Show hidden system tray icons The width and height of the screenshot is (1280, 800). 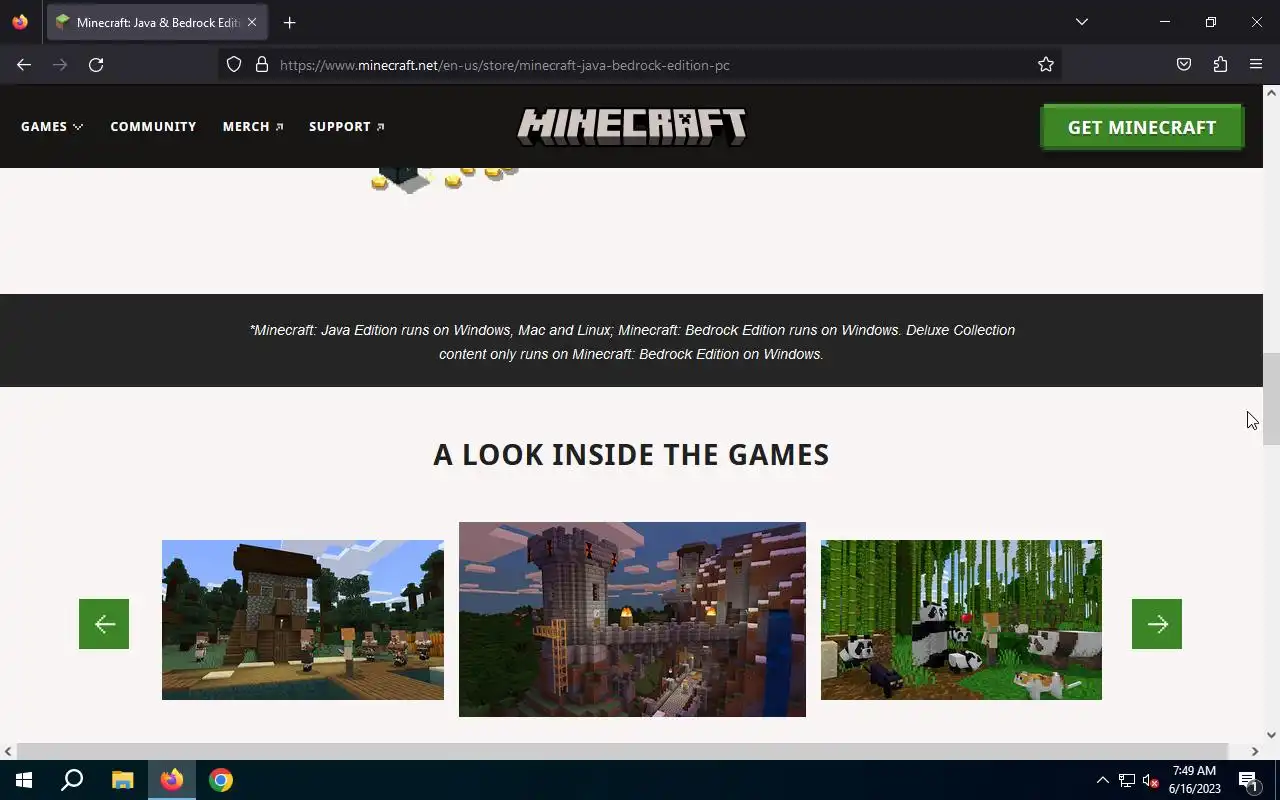tap(1102, 780)
